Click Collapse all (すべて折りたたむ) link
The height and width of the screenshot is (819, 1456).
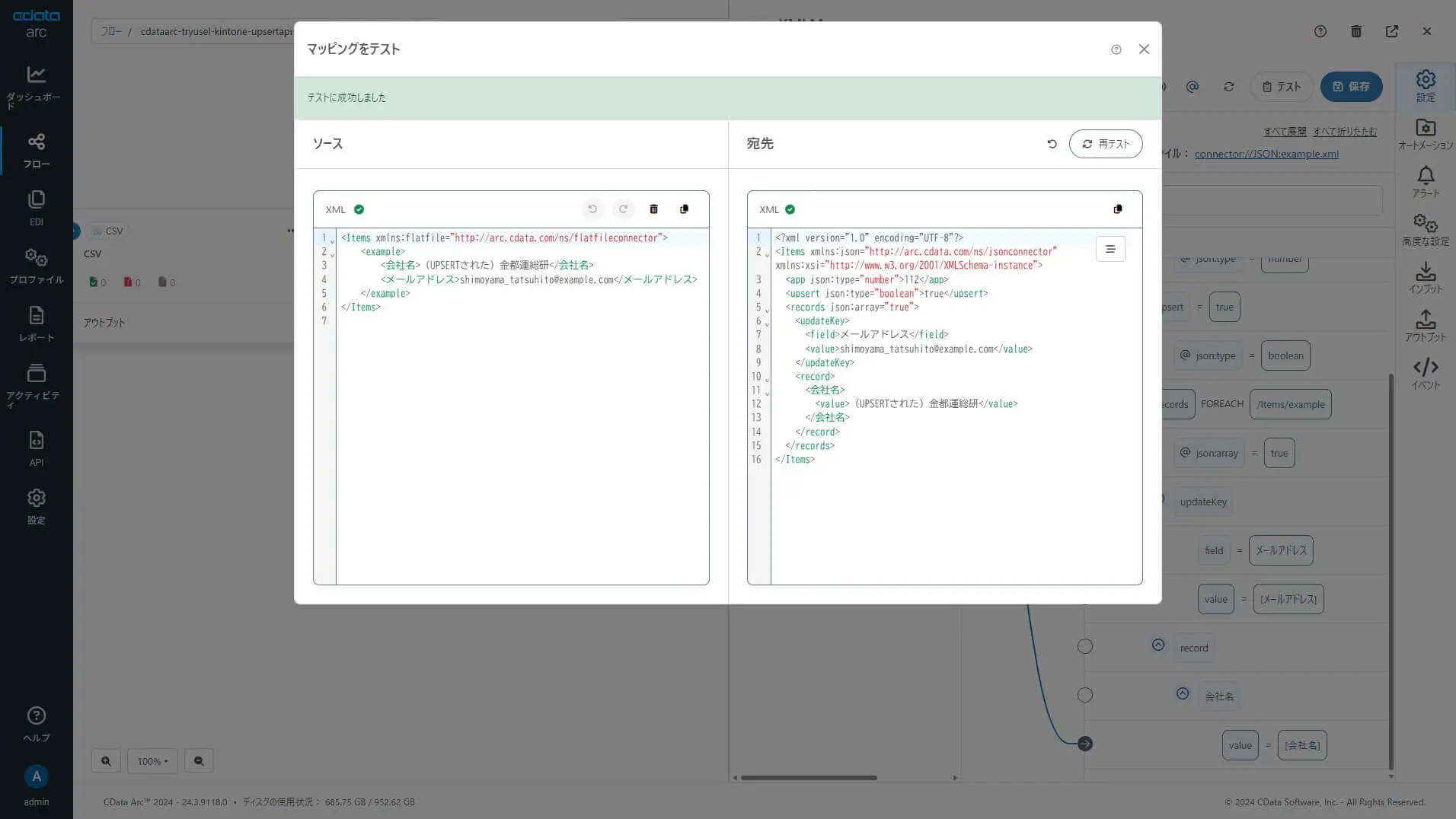(x=1345, y=132)
